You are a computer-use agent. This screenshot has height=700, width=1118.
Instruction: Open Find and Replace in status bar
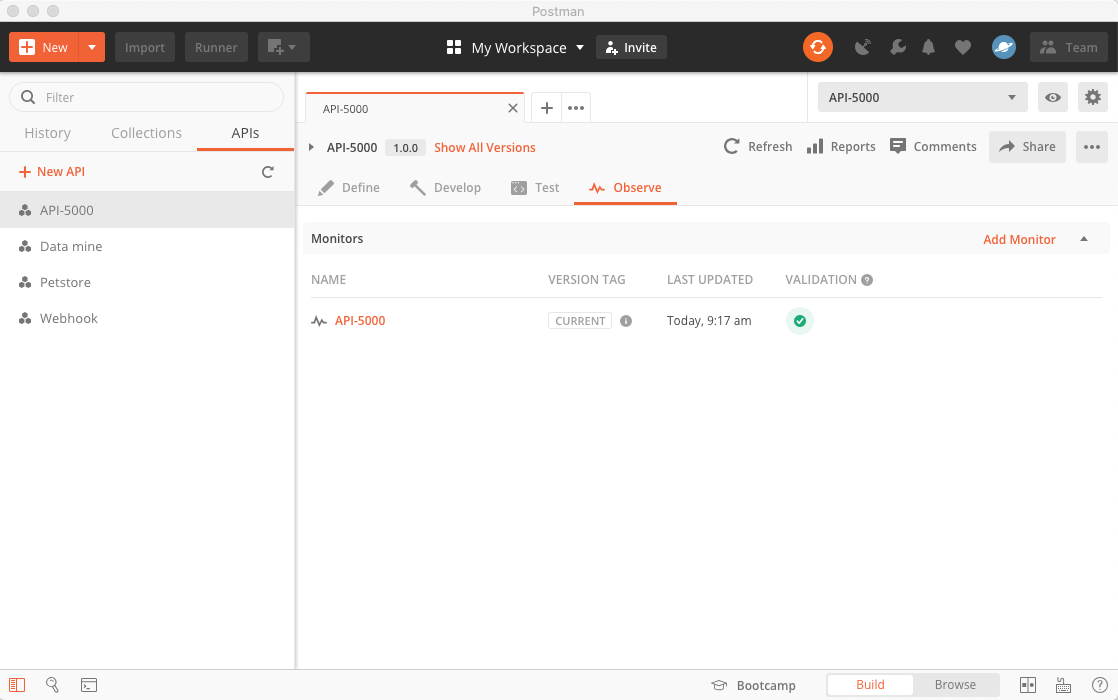coord(52,685)
